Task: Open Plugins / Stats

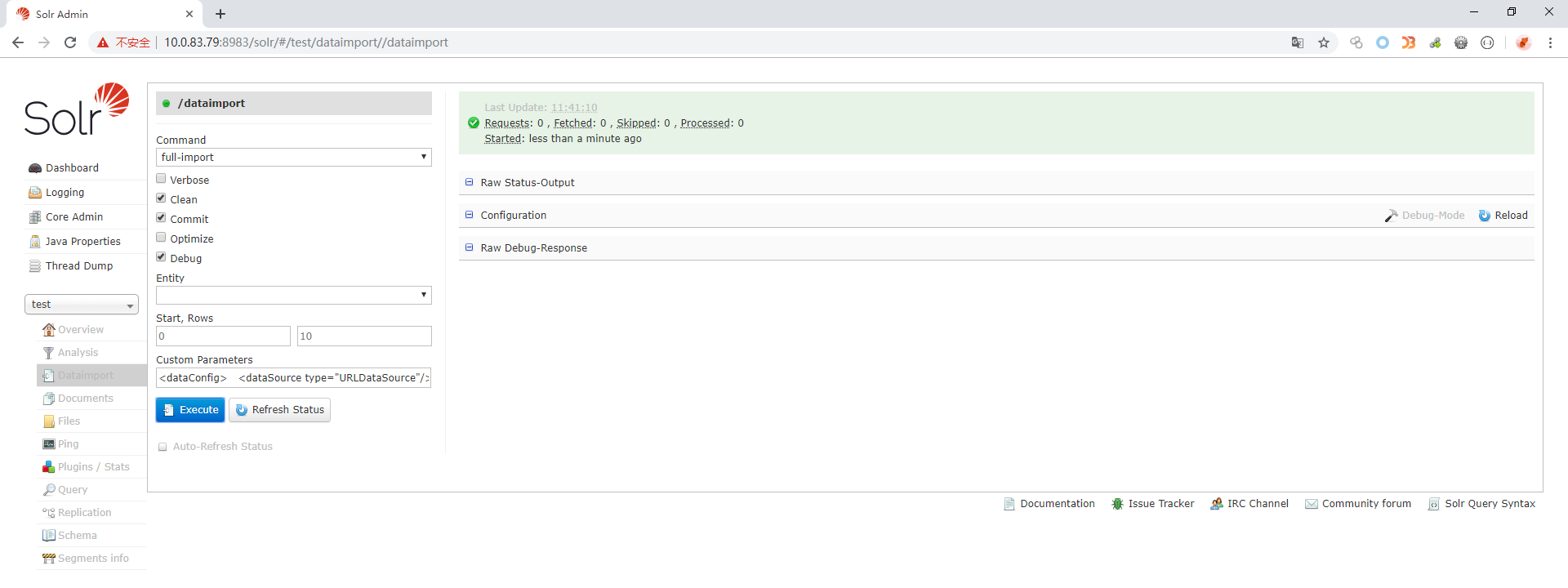Action: tap(94, 467)
